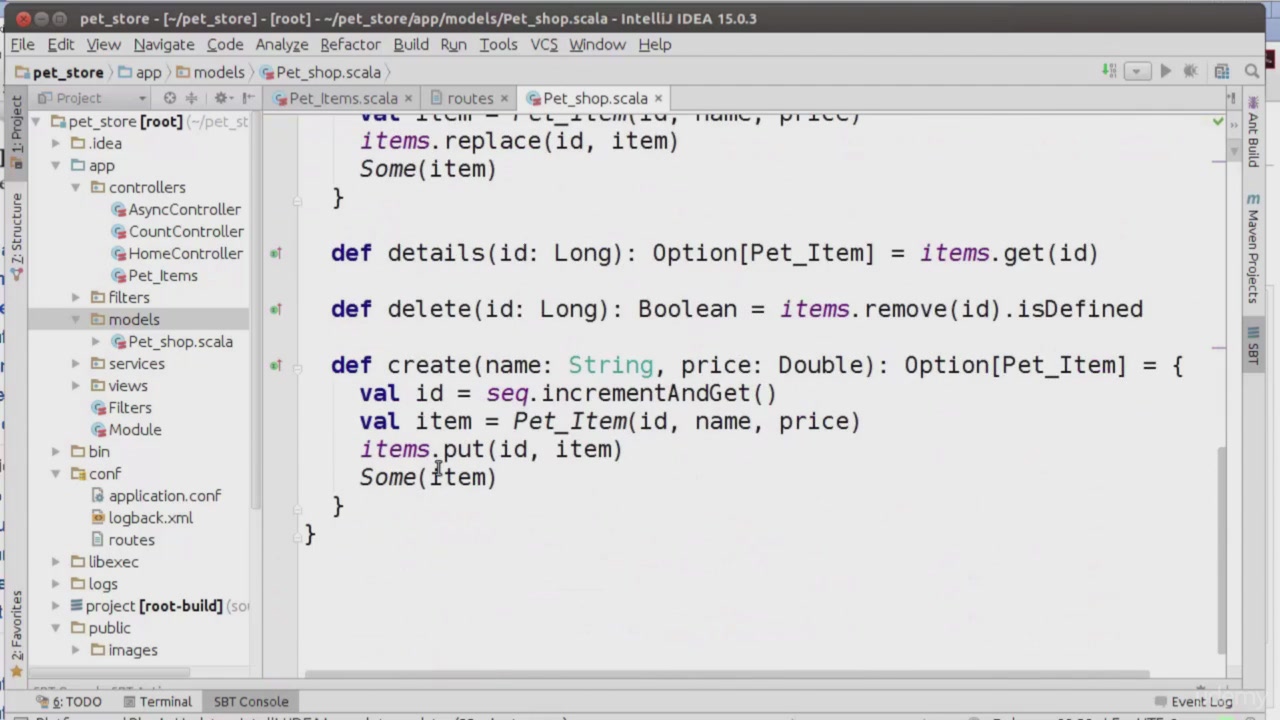The height and width of the screenshot is (720, 1280).
Task: Click the Search Everywhere magnifier
Action: (x=1251, y=71)
